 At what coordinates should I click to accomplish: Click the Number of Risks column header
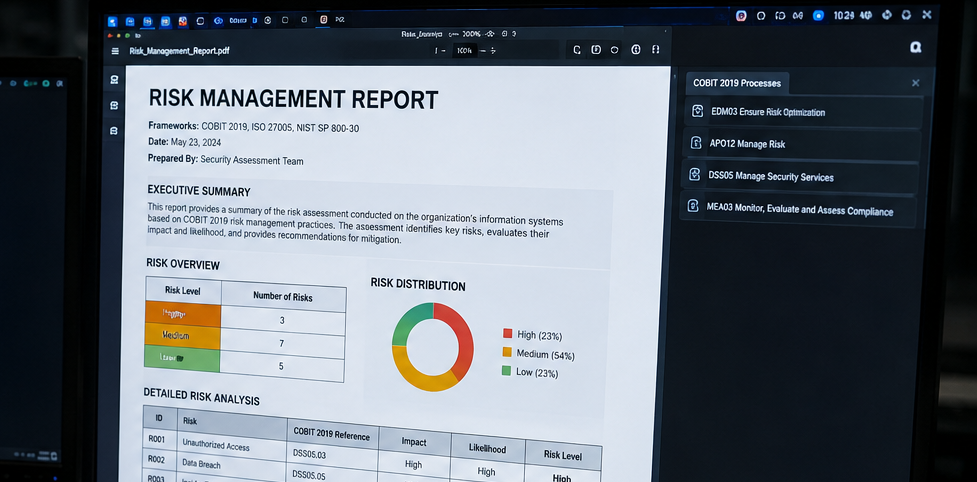click(283, 296)
